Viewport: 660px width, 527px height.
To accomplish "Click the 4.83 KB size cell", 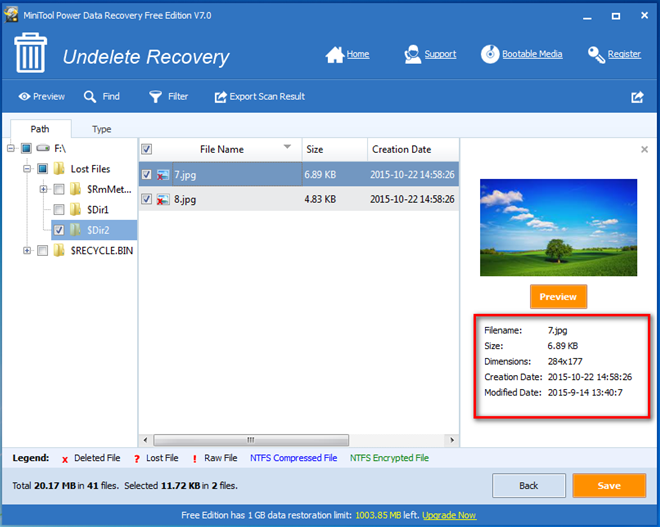I will pyautogui.click(x=320, y=199).
